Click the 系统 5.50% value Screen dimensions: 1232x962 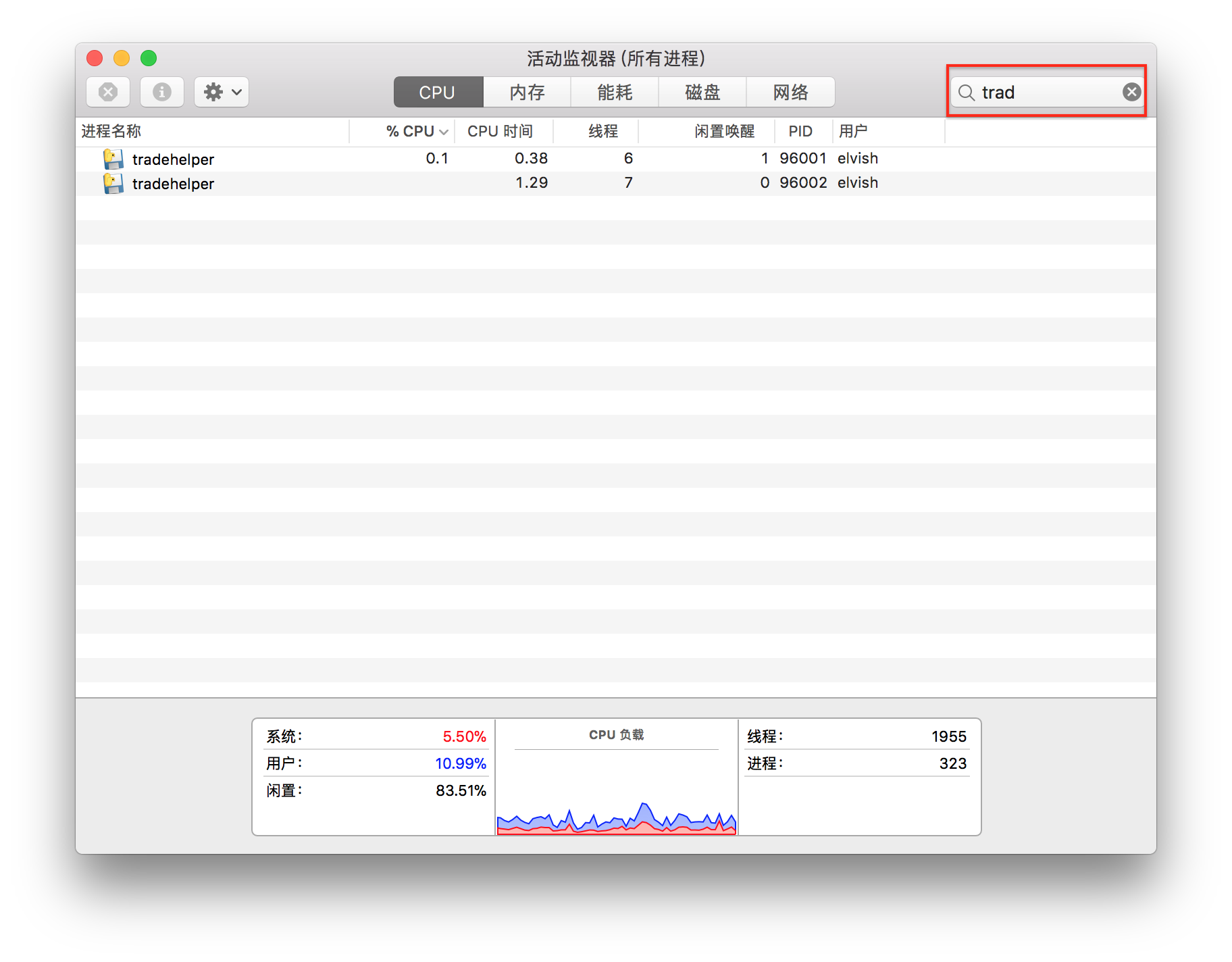464,736
